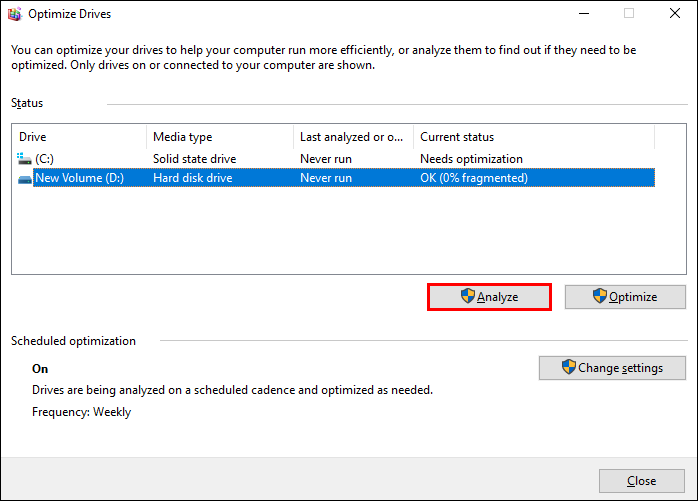Click the Close button at the bottom

[x=641, y=481]
